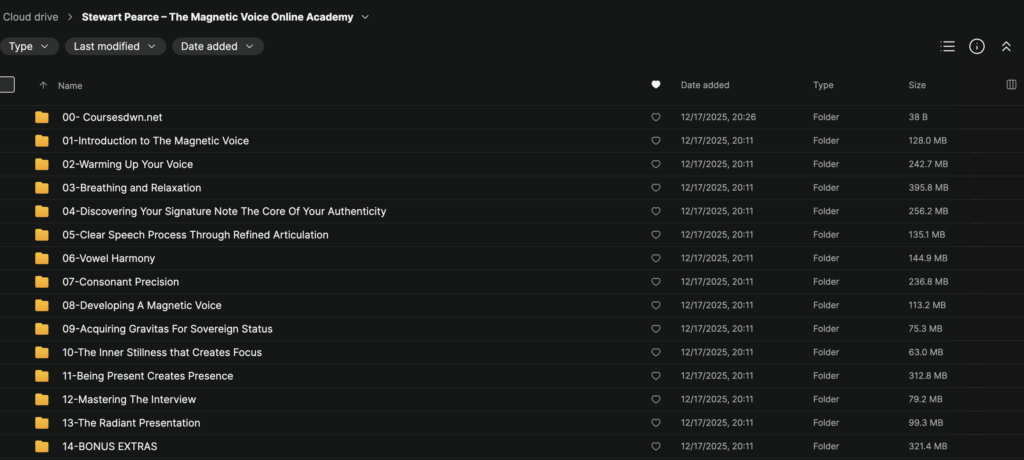Expand the folder title breadcrumb chevron

365,17
